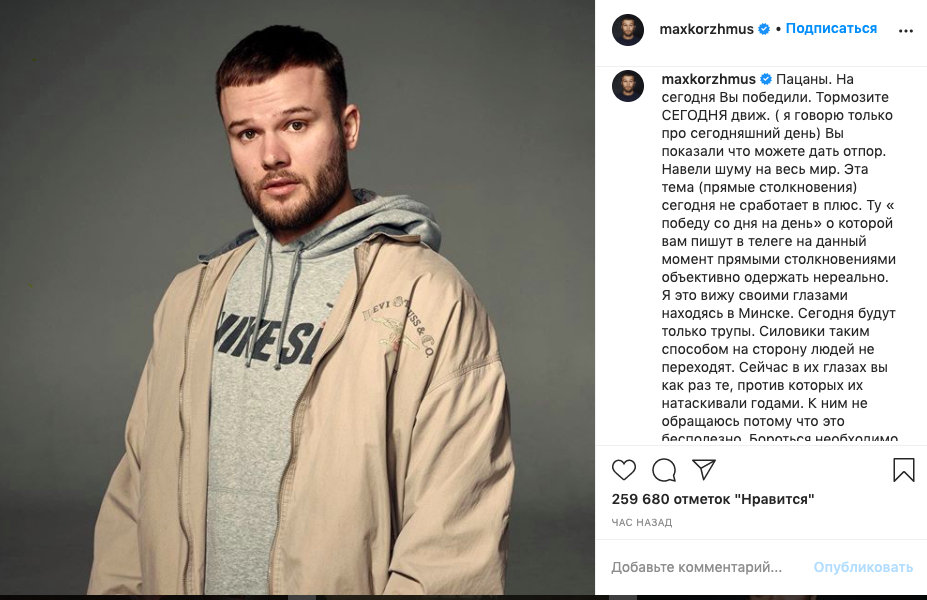
Task: Open maxkorzhmus profile from header username
Action: pyautogui.click(x=706, y=29)
